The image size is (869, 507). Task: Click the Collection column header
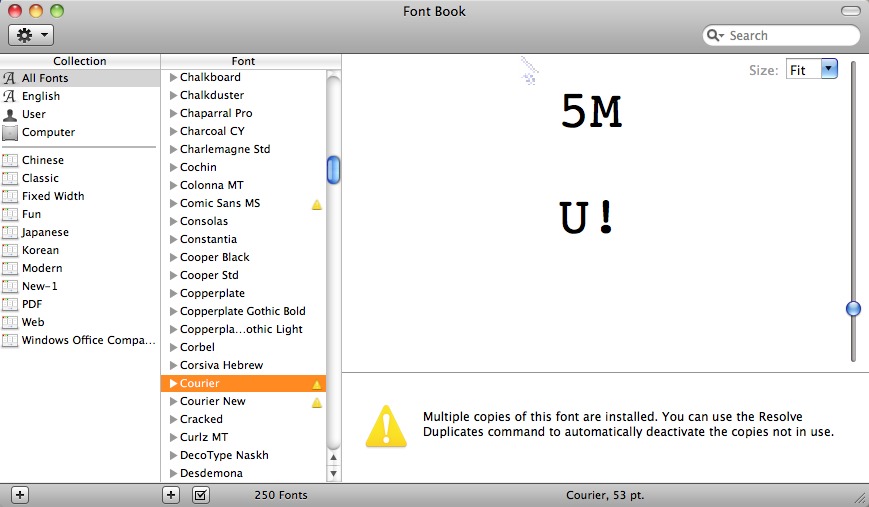pyautogui.click(x=80, y=61)
